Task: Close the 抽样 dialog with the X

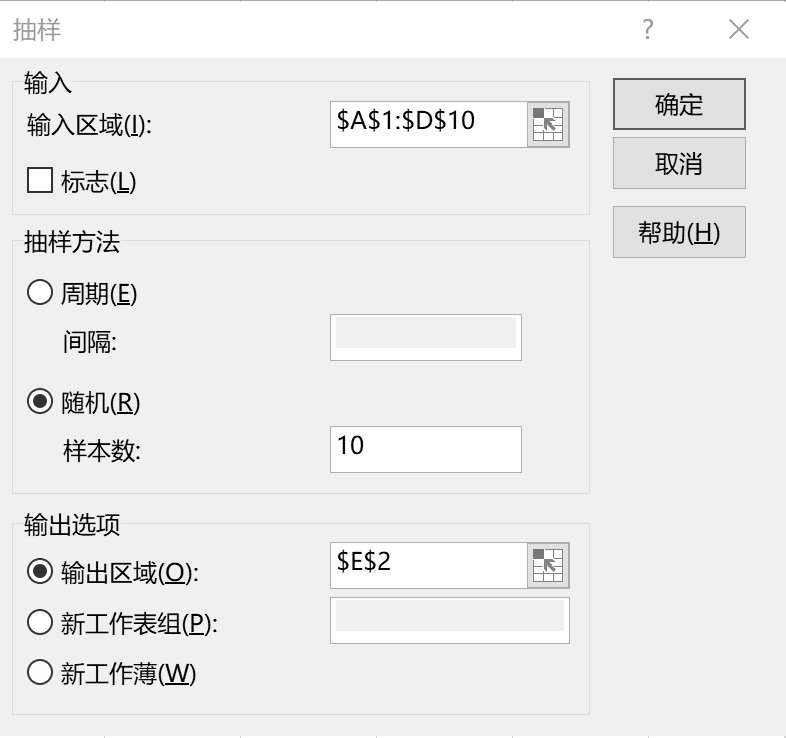Action: (x=739, y=29)
